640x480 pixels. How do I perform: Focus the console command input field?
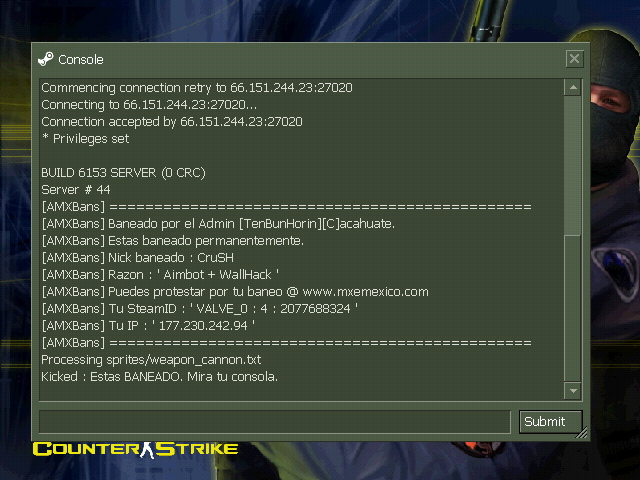[x=275, y=421]
